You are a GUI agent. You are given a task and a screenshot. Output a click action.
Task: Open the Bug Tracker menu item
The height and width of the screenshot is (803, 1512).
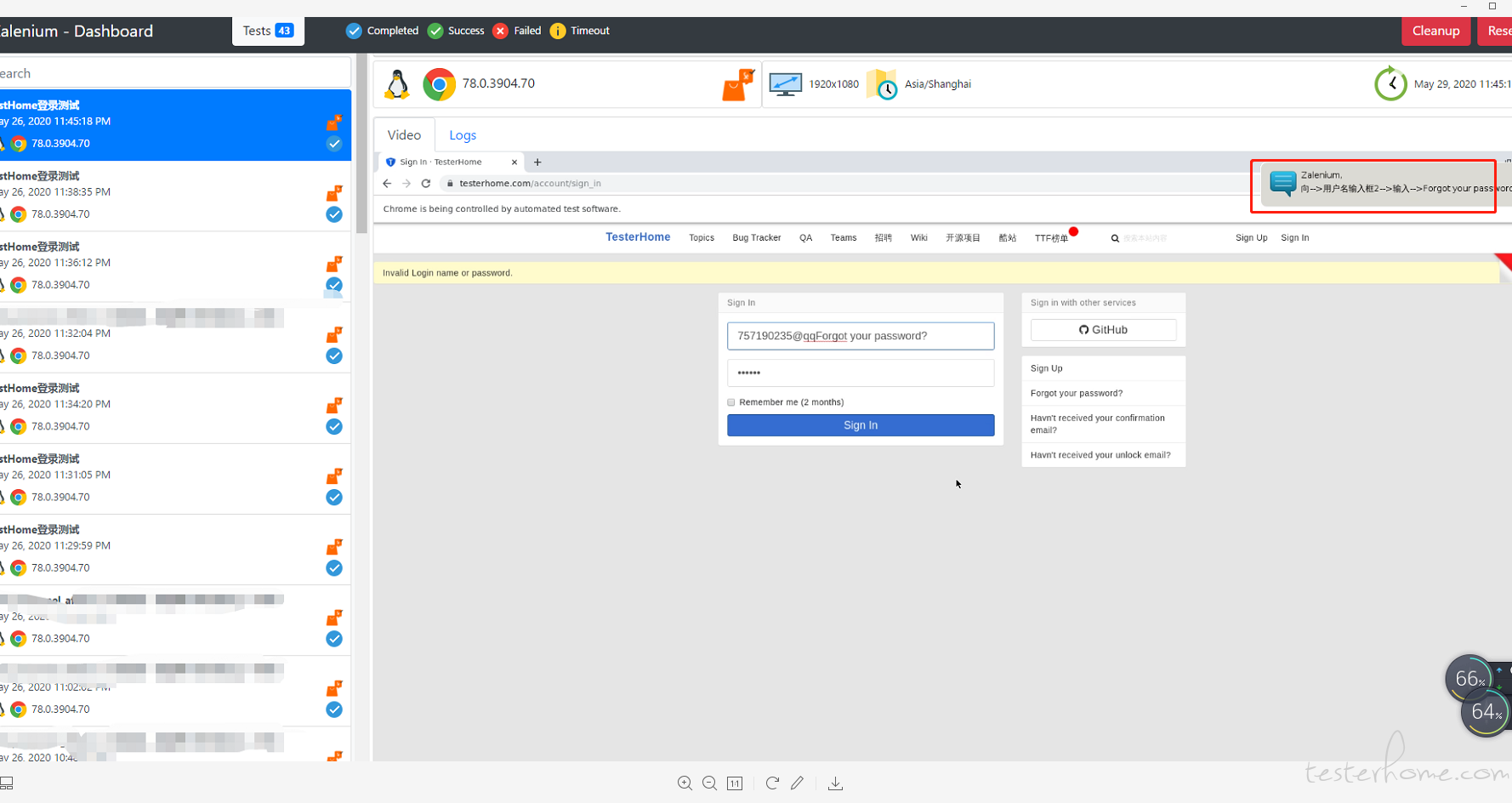pos(757,238)
